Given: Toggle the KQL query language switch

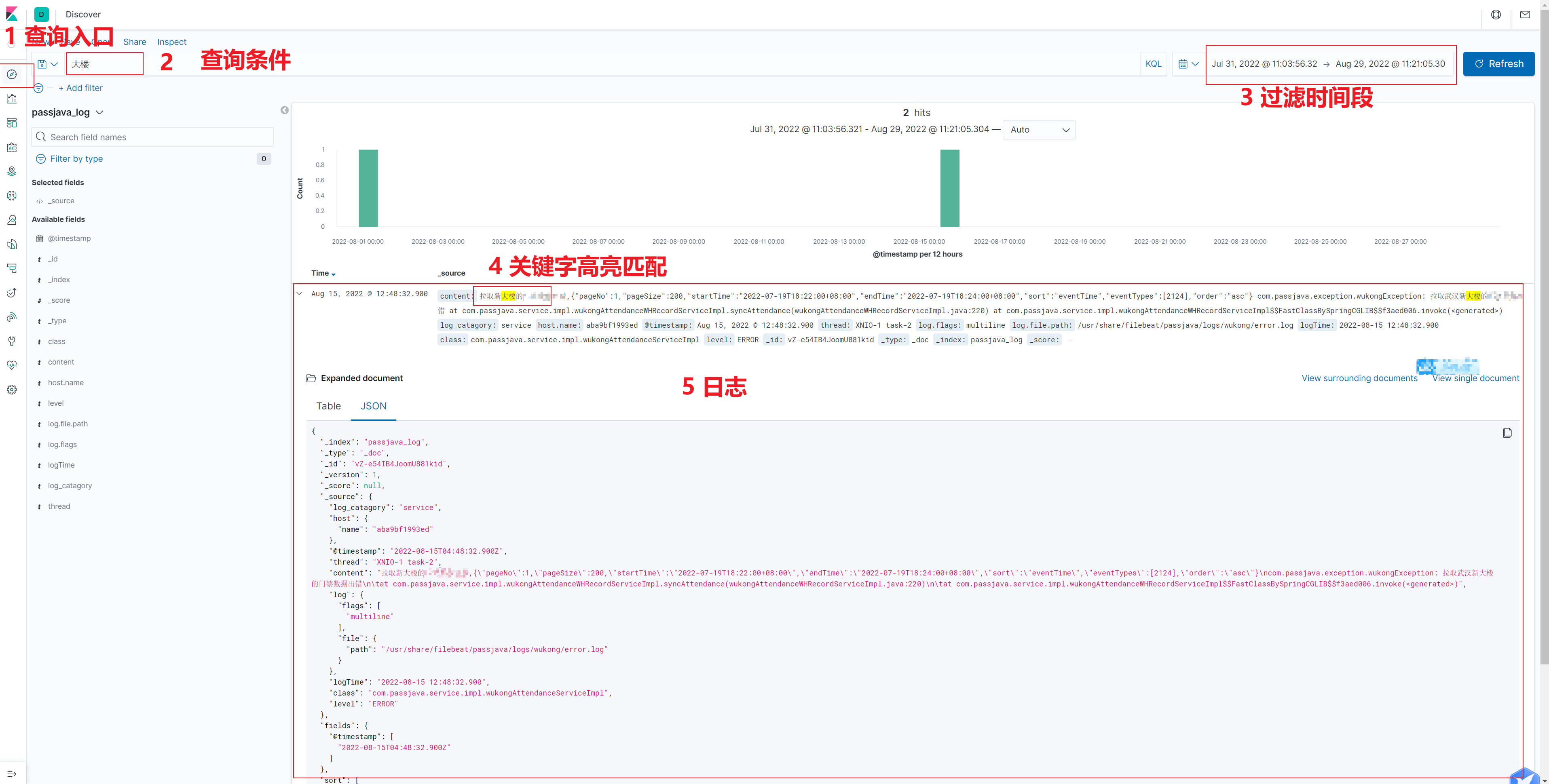Looking at the screenshot, I should [x=1153, y=64].
